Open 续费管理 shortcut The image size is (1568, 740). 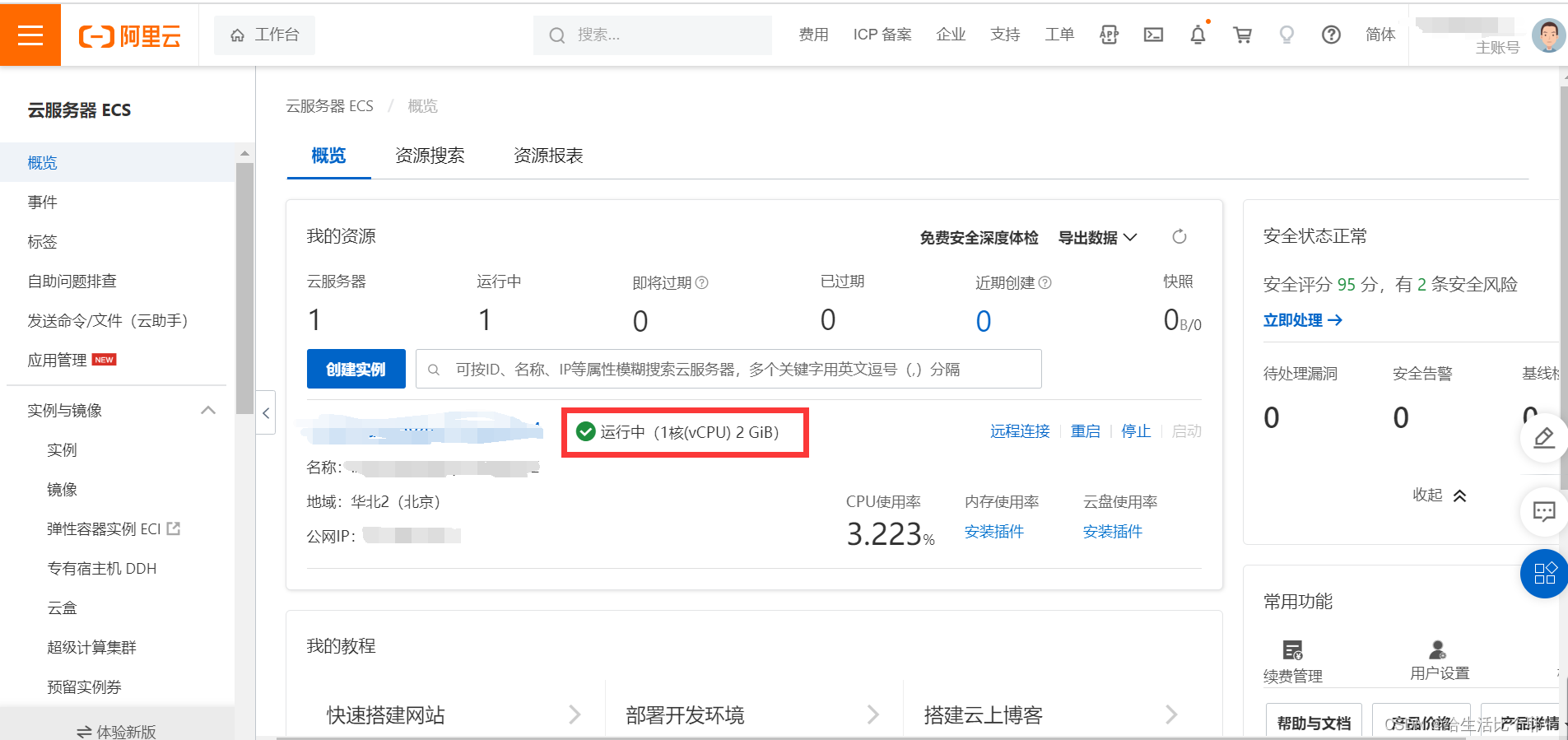pos(1293,662)
